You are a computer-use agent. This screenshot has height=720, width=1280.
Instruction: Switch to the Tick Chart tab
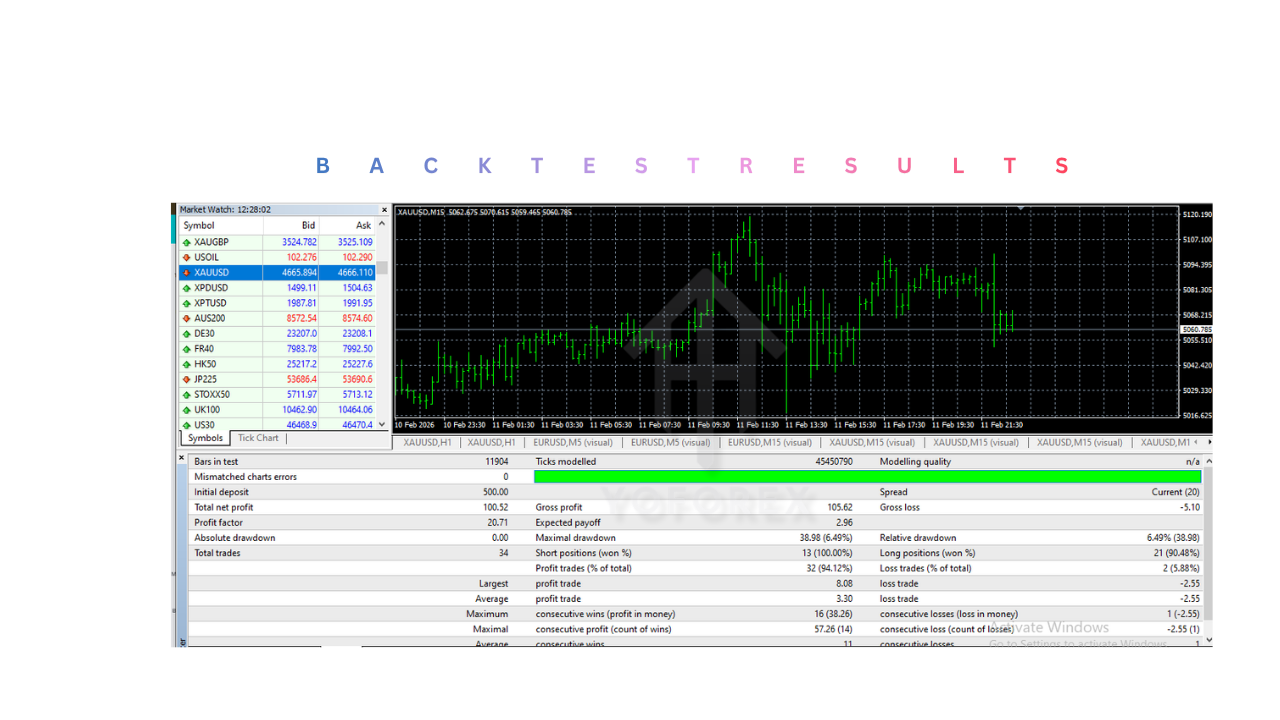click(257, 438)
